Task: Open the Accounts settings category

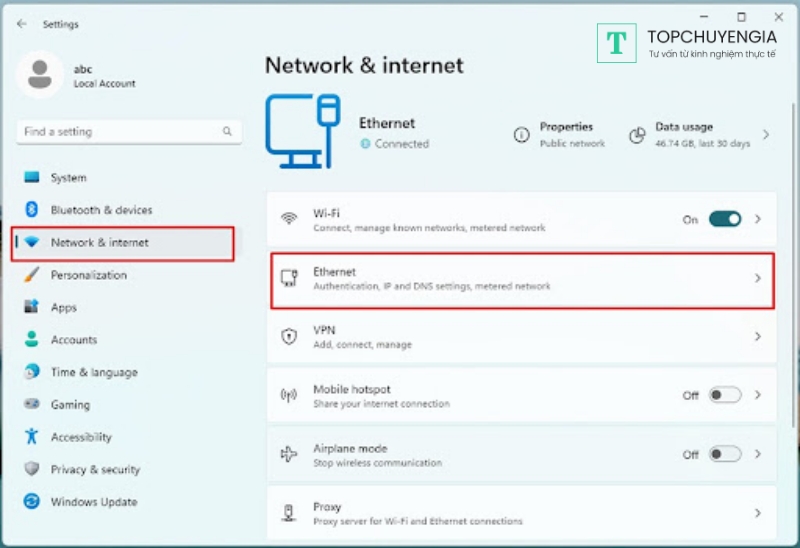Action: tap(74, 340)
